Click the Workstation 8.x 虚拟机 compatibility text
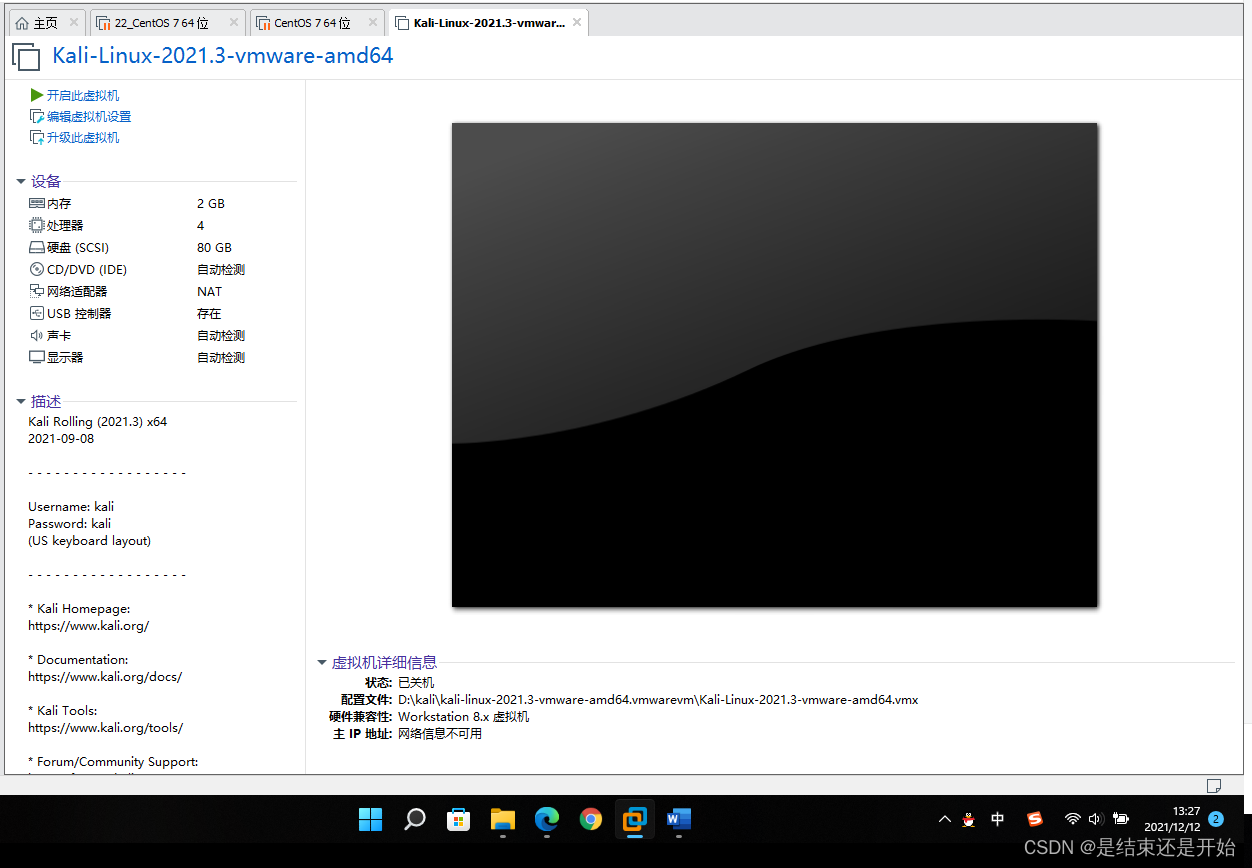The width and height of the screenshot is (1252, 868). tap(464, 716)
